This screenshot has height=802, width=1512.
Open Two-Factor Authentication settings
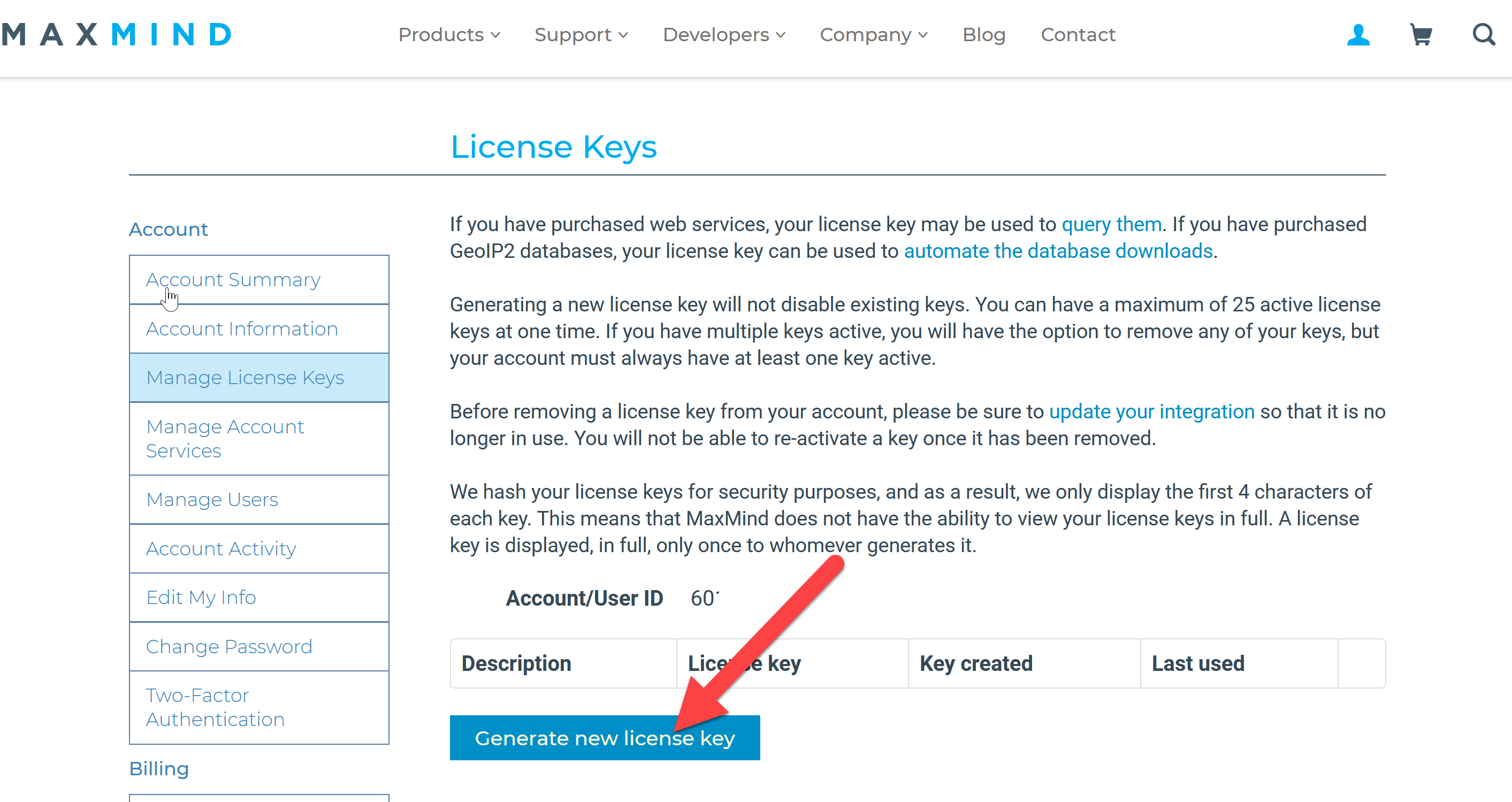coord(215,707)
